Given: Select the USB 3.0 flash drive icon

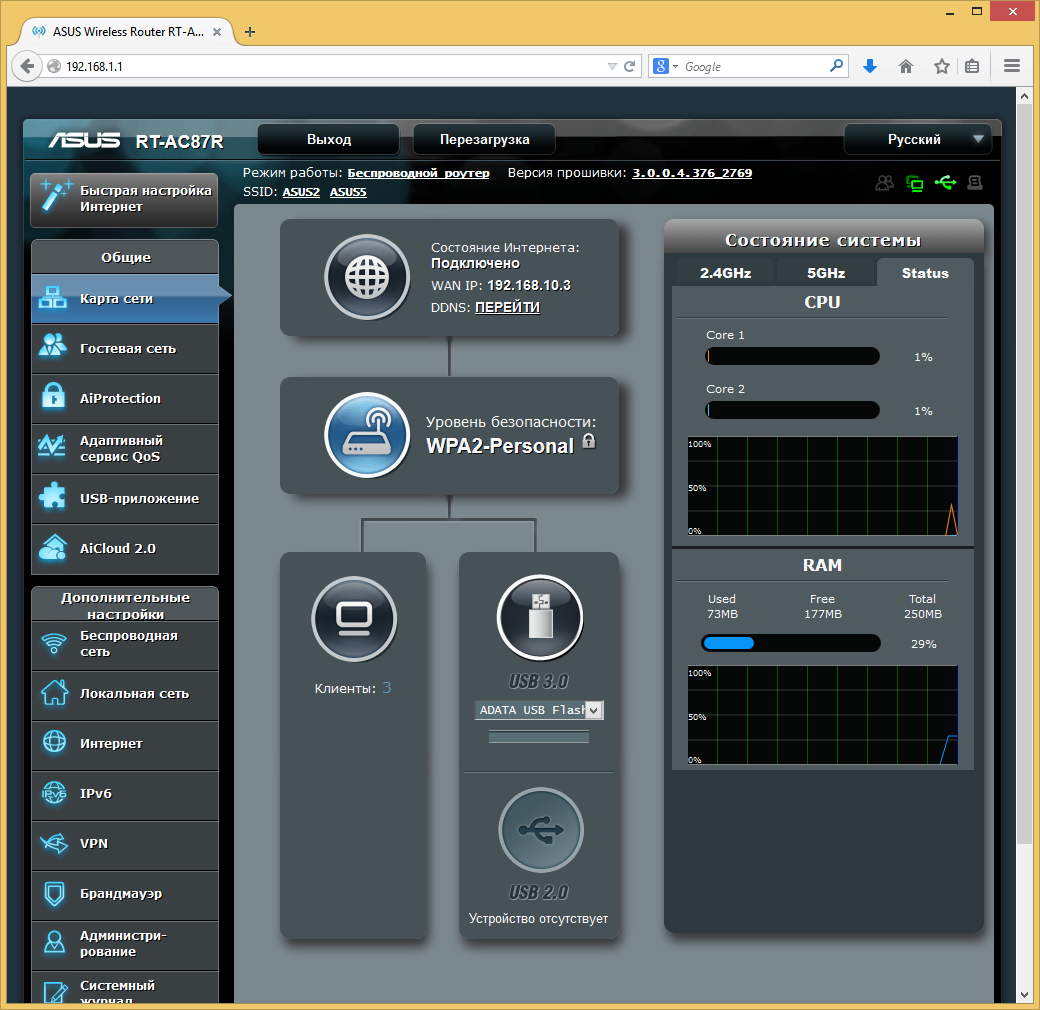Looking at the screenshot, I should 540,617.
